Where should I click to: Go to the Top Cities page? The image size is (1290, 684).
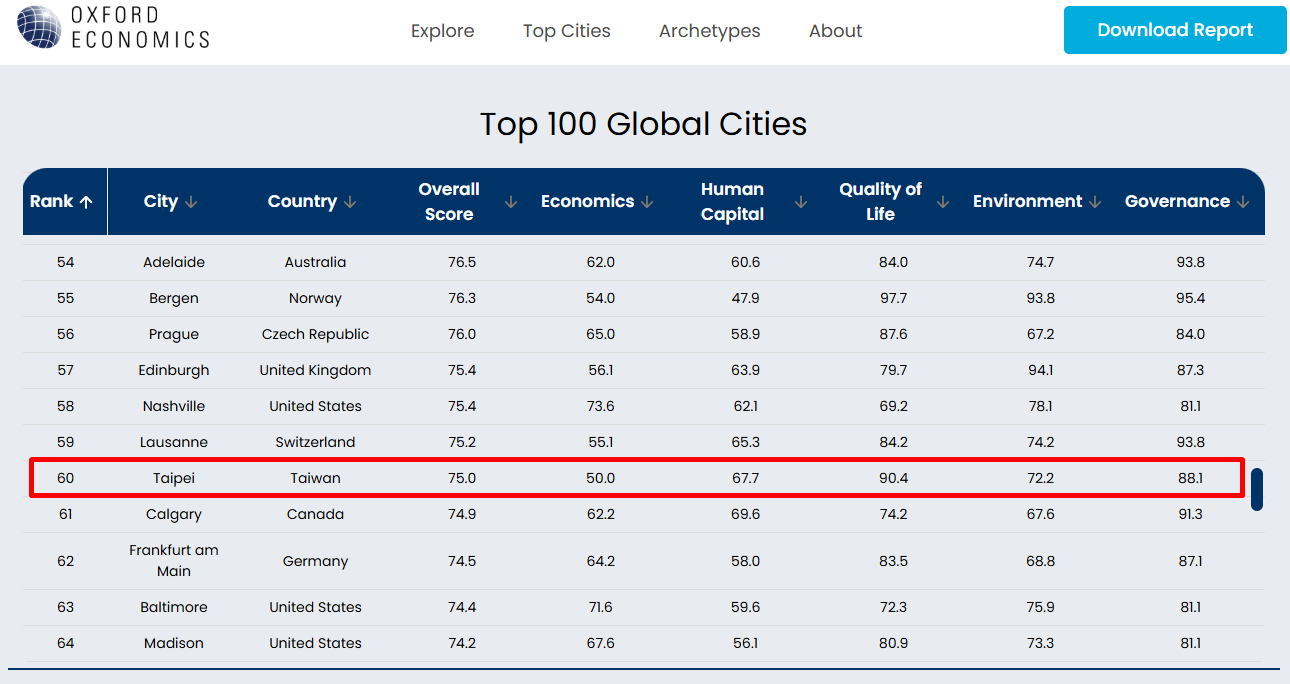566,31
